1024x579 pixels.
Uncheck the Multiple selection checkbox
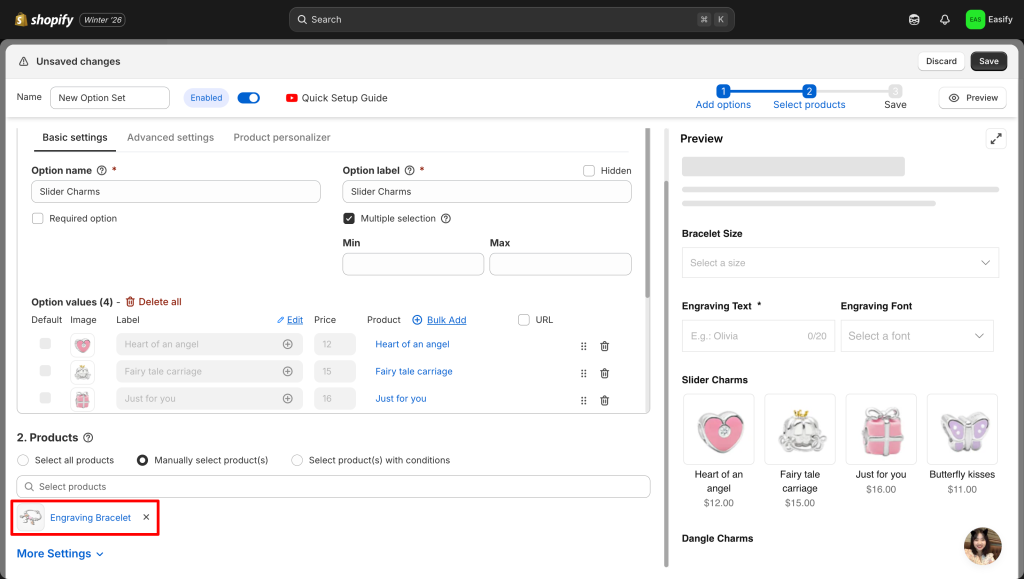pyautogui.click(x=349, y=219)
